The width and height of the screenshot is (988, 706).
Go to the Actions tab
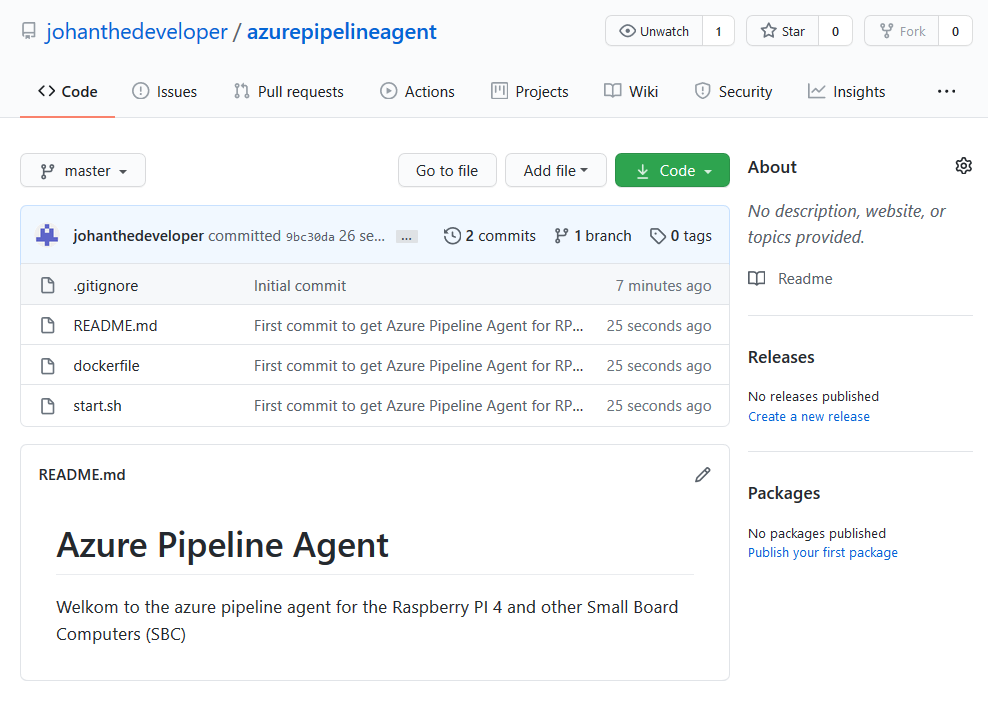[x=417, y=91]
